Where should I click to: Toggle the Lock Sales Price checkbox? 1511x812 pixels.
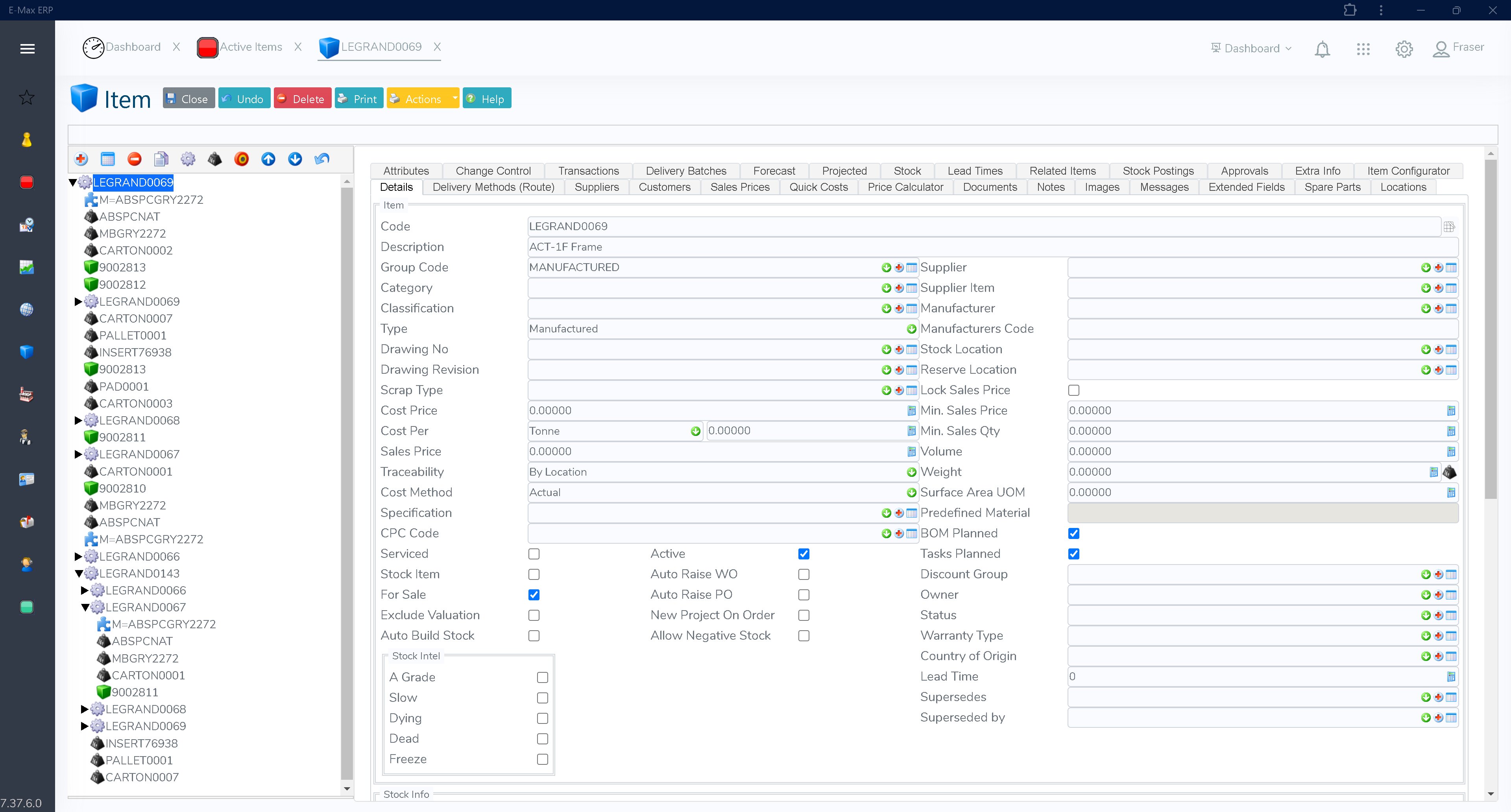1073,390
